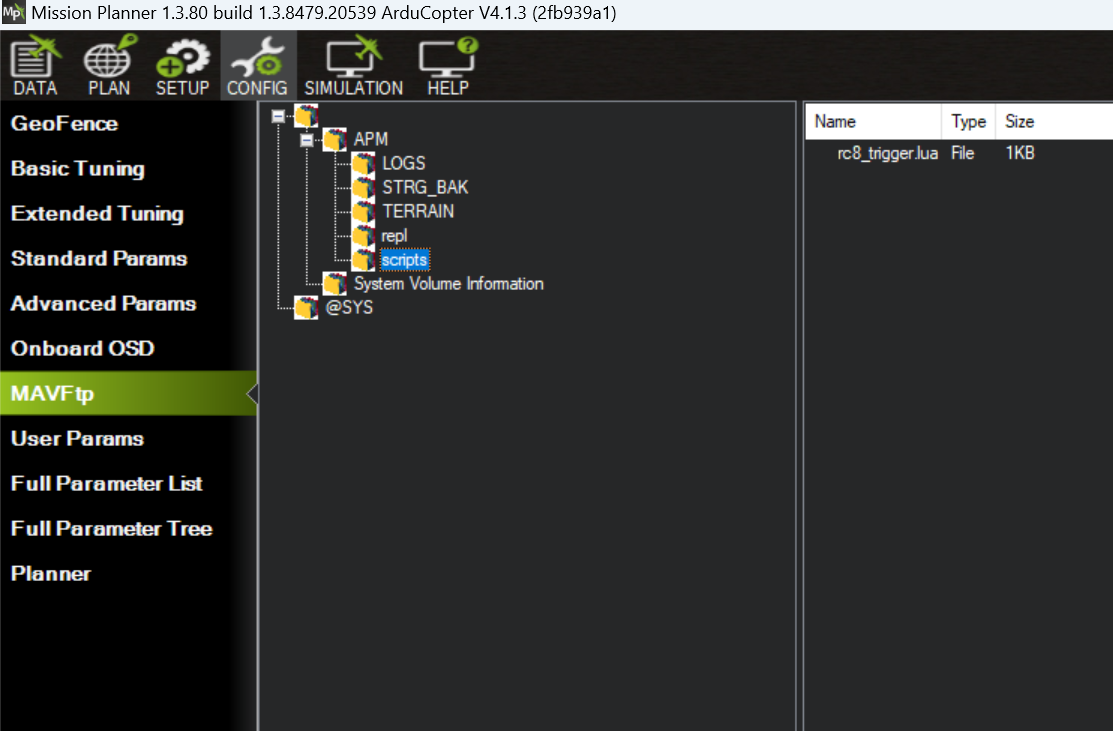Click the File type cell

tap(963, 153)
